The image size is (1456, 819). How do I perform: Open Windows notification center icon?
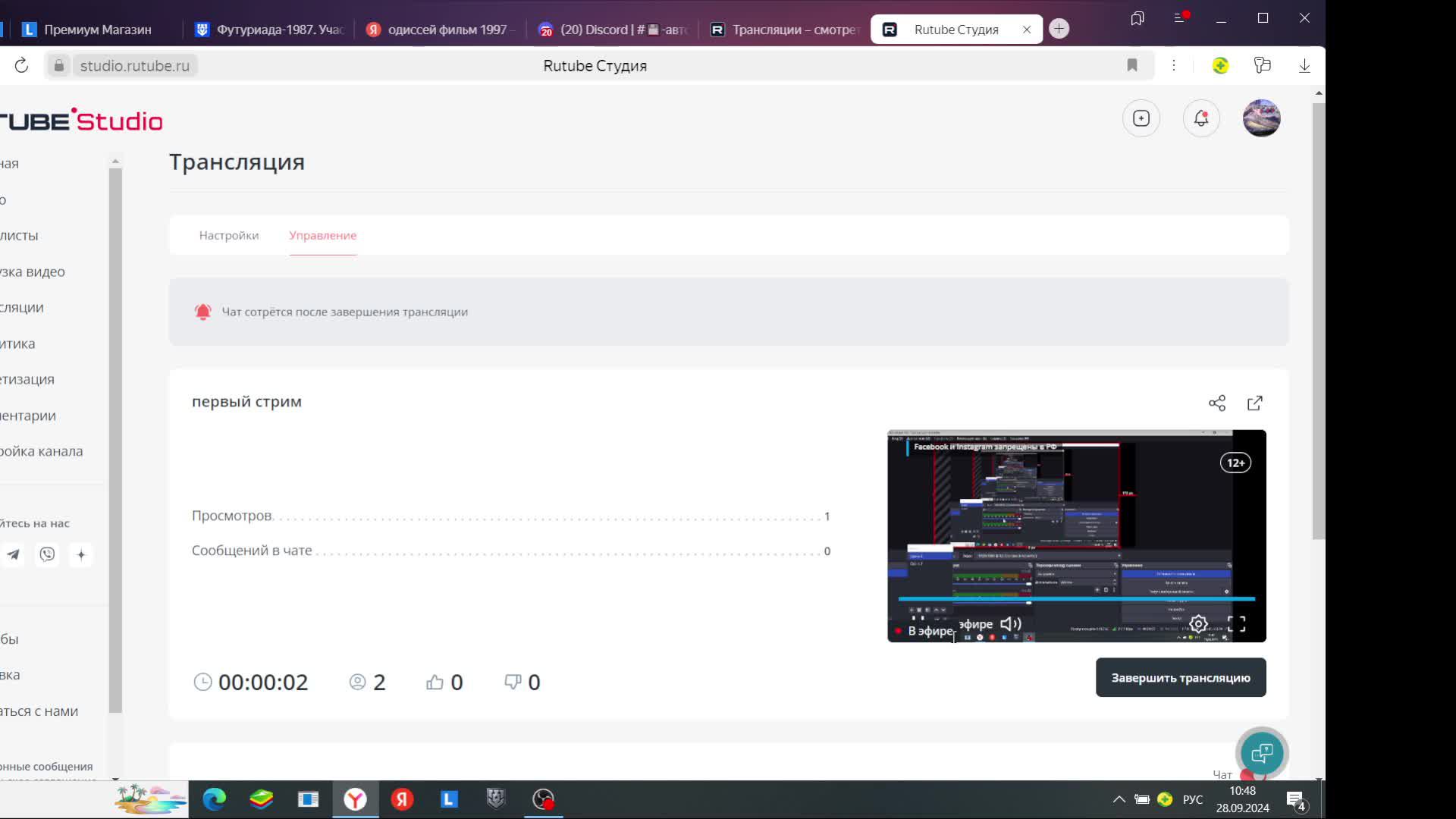(1295, 799)
